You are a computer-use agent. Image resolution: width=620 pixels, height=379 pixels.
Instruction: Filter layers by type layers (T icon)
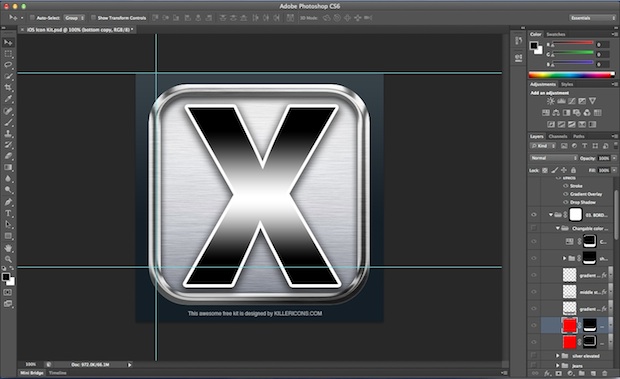(584, 146)
